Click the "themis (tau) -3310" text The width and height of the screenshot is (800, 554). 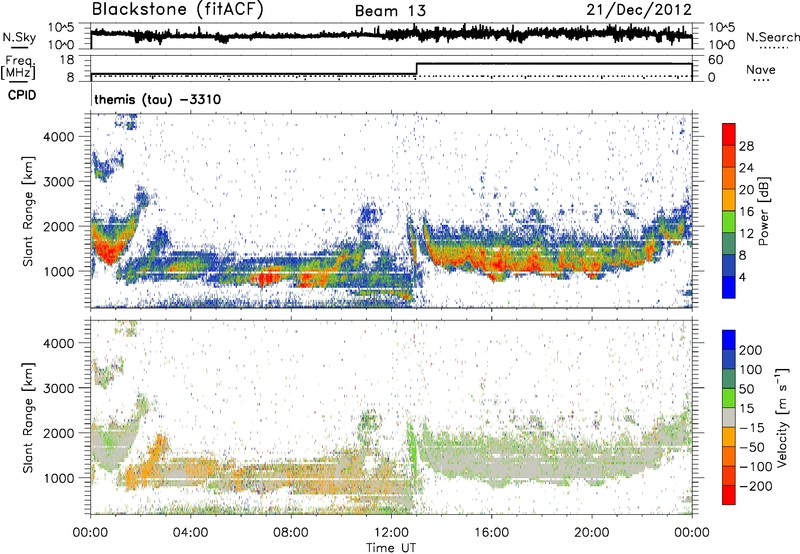pyautogui.click(x=158, y=99)
